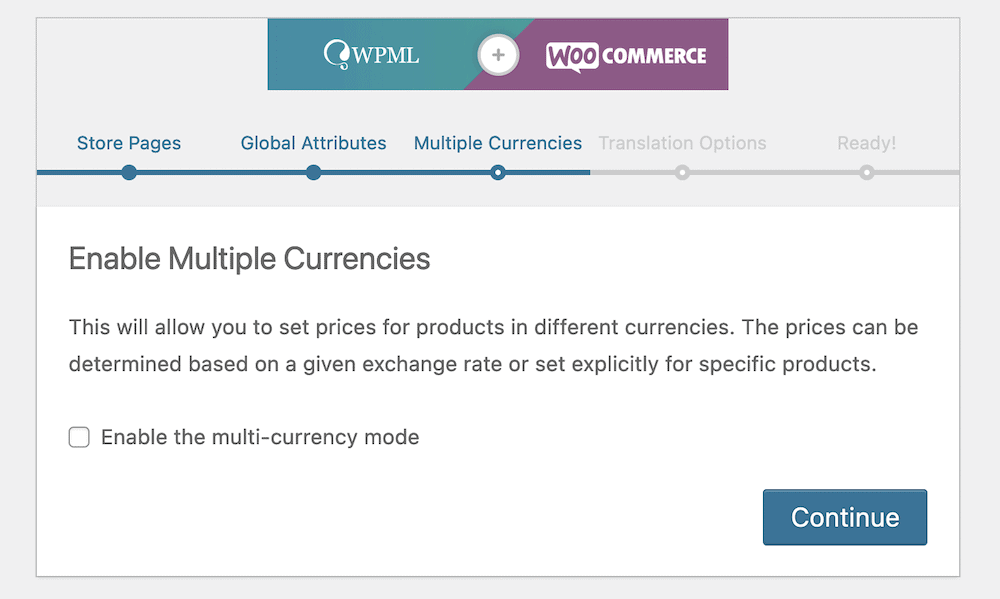Click the "Enable the multi-currency mode" label
Image resolution: width=1000 pixels, height=599 pixels.
click(x=260, y=437)
